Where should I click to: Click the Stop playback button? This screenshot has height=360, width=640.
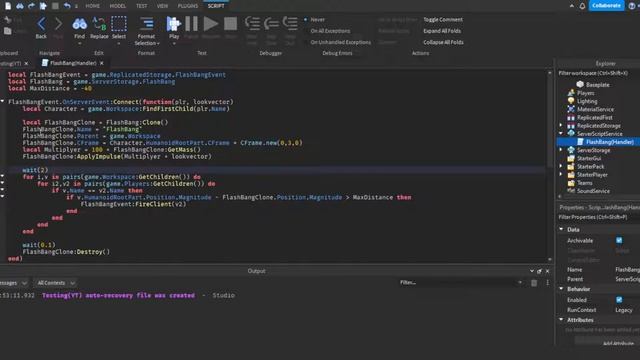231,24
